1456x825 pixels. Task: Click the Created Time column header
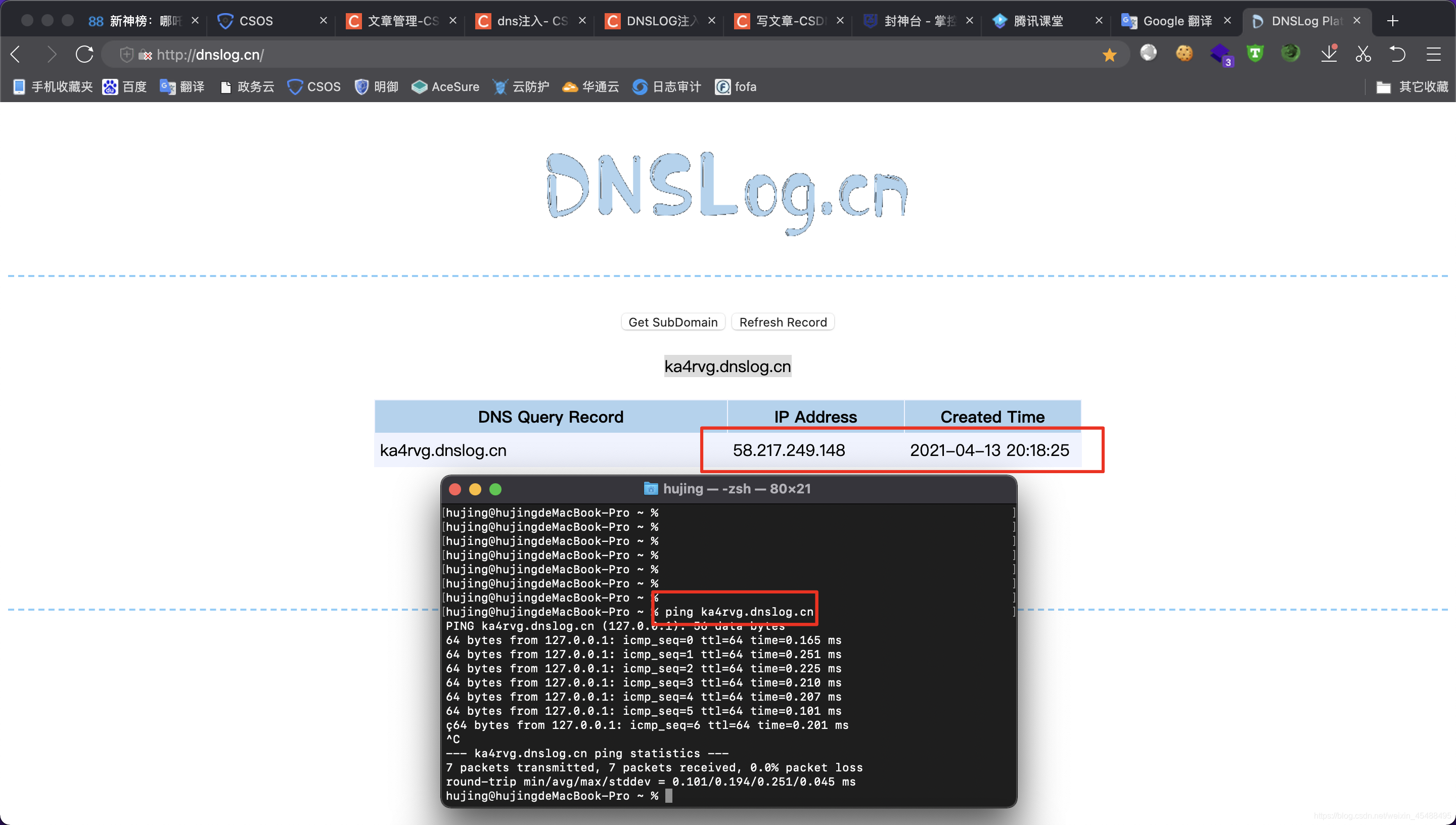click(992, 417)
